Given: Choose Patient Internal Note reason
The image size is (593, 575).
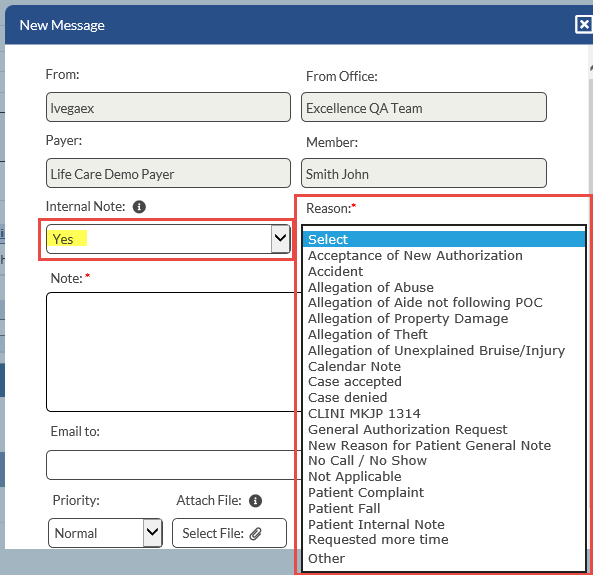Looking at the screenshot, I should pyautogui.click(x=444, y=524).
